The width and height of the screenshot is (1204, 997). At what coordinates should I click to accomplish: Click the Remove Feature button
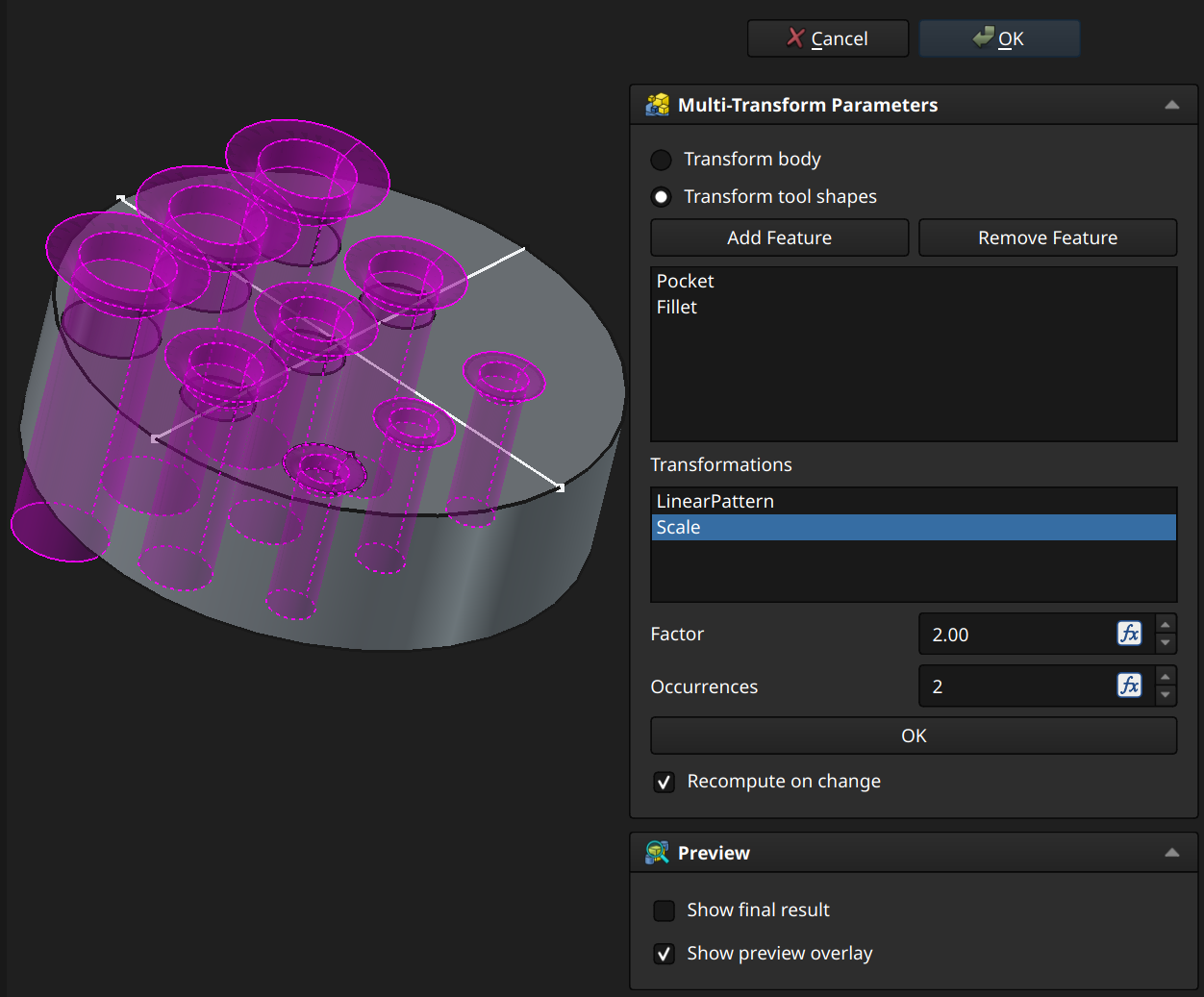pyautogui.click(x=1047, y=237)
